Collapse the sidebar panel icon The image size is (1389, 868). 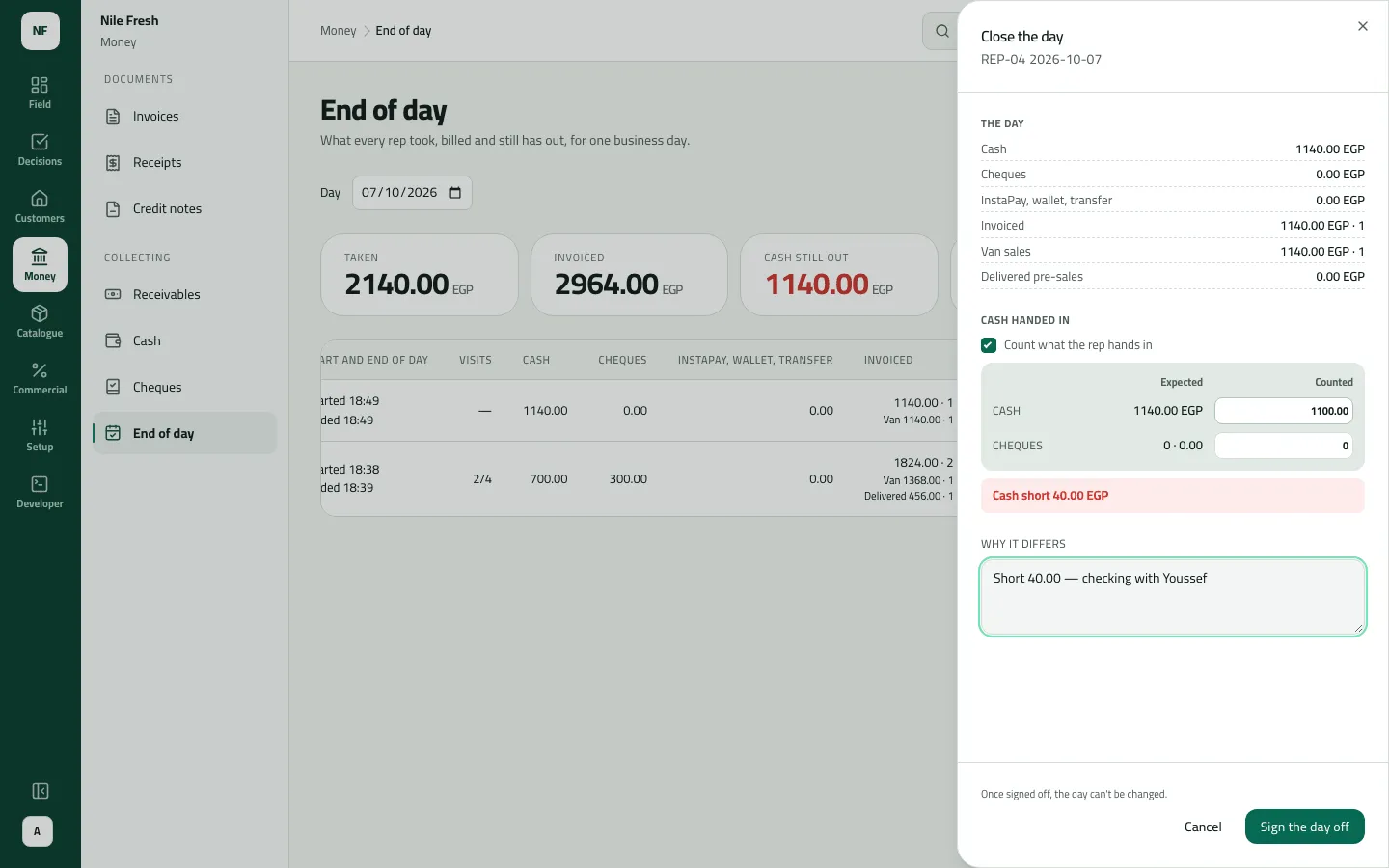point(41,791)
